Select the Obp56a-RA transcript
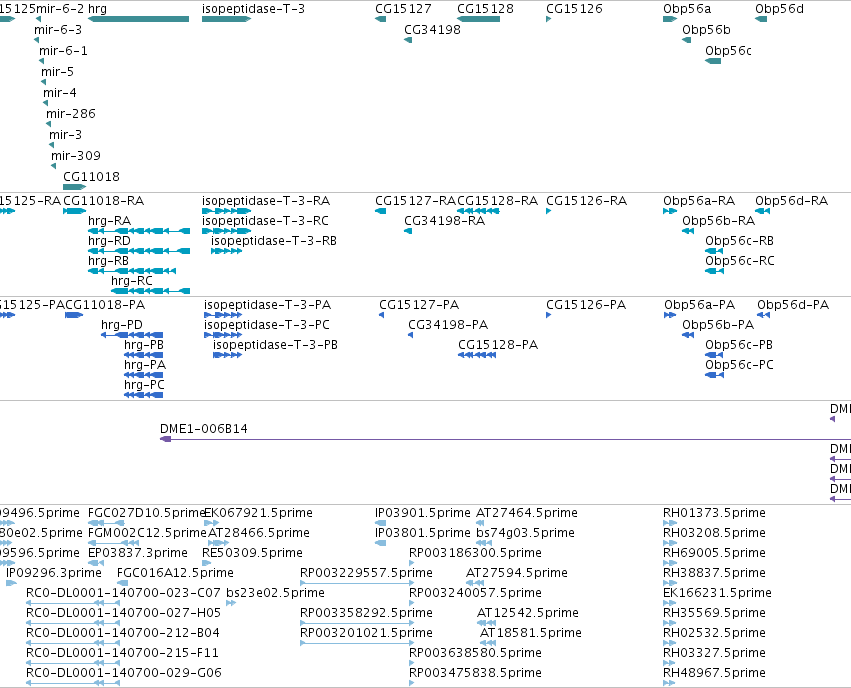 click(670, 211)
